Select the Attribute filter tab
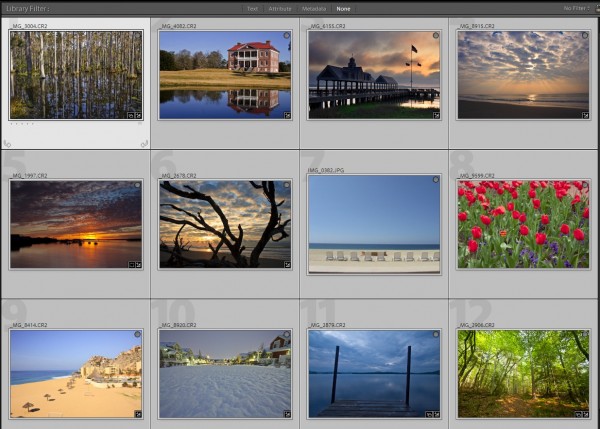 coord(280,8)
